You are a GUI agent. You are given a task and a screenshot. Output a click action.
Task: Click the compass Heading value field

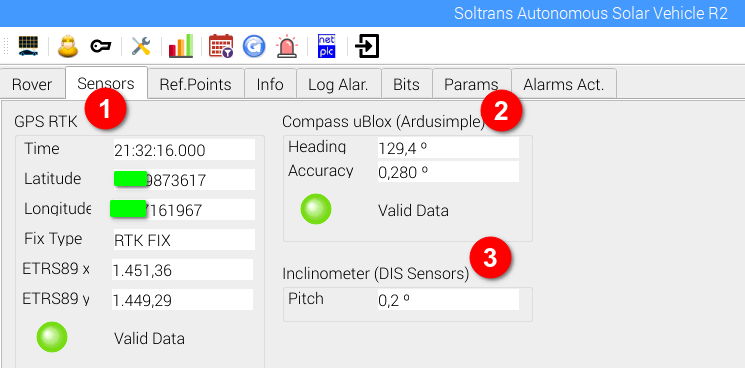tap(448, 148)
